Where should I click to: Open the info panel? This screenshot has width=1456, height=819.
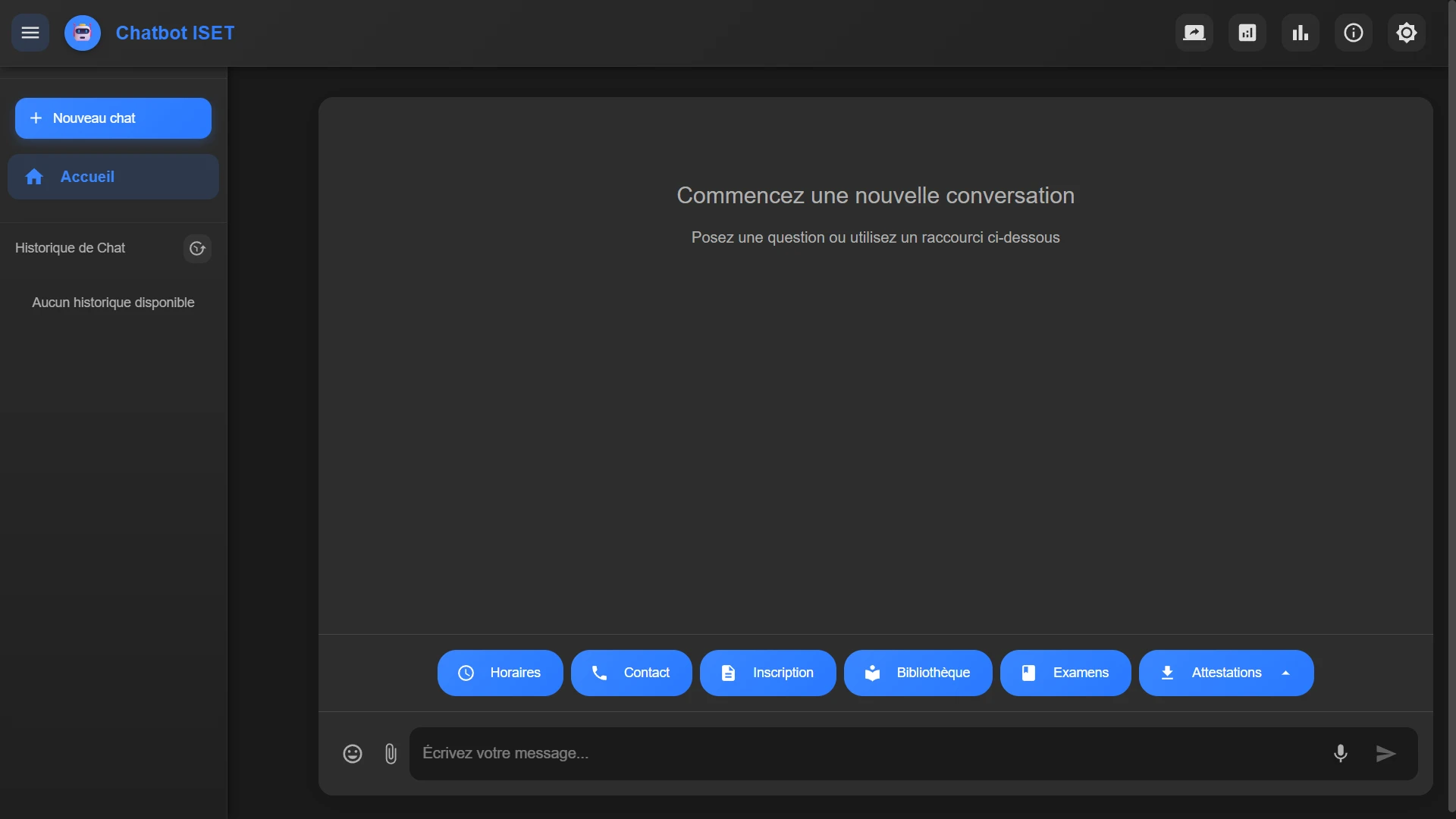point(1353,33)
